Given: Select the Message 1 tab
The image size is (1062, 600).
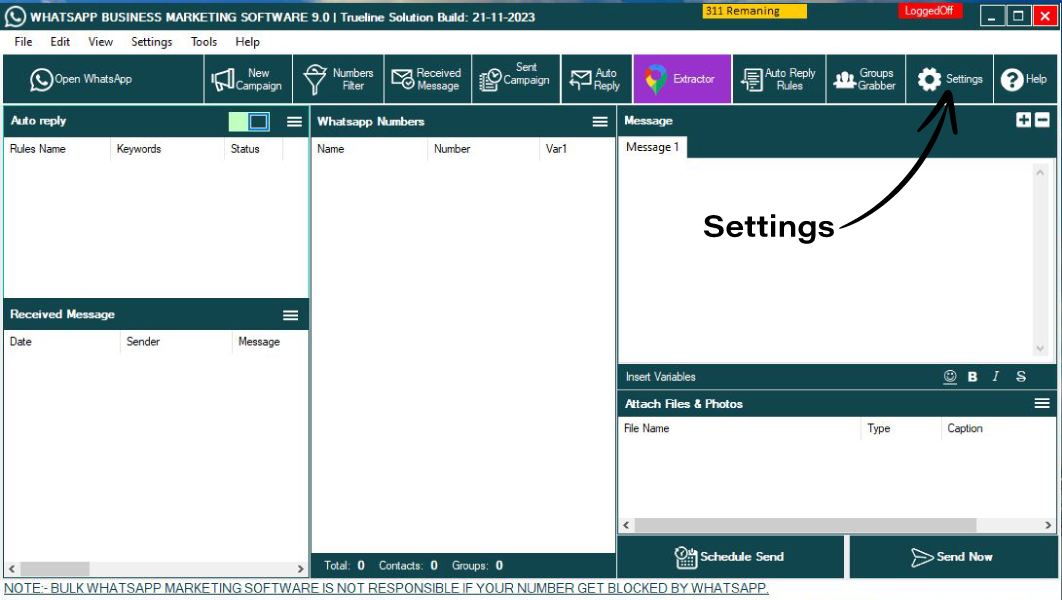Looking at the screenshot, I should click(652, 147).
